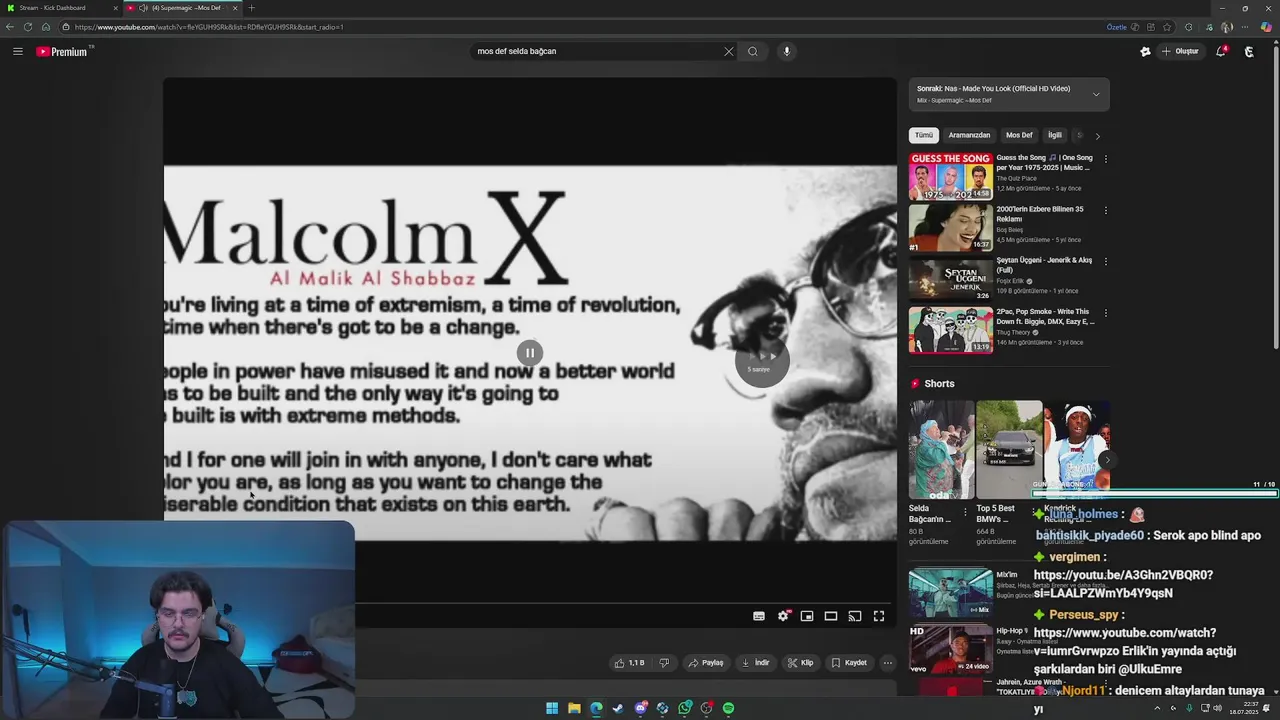Screen dimensions: 1280x720
Task: Open Steam from the taskbar
Action: [x=618, y=708]
